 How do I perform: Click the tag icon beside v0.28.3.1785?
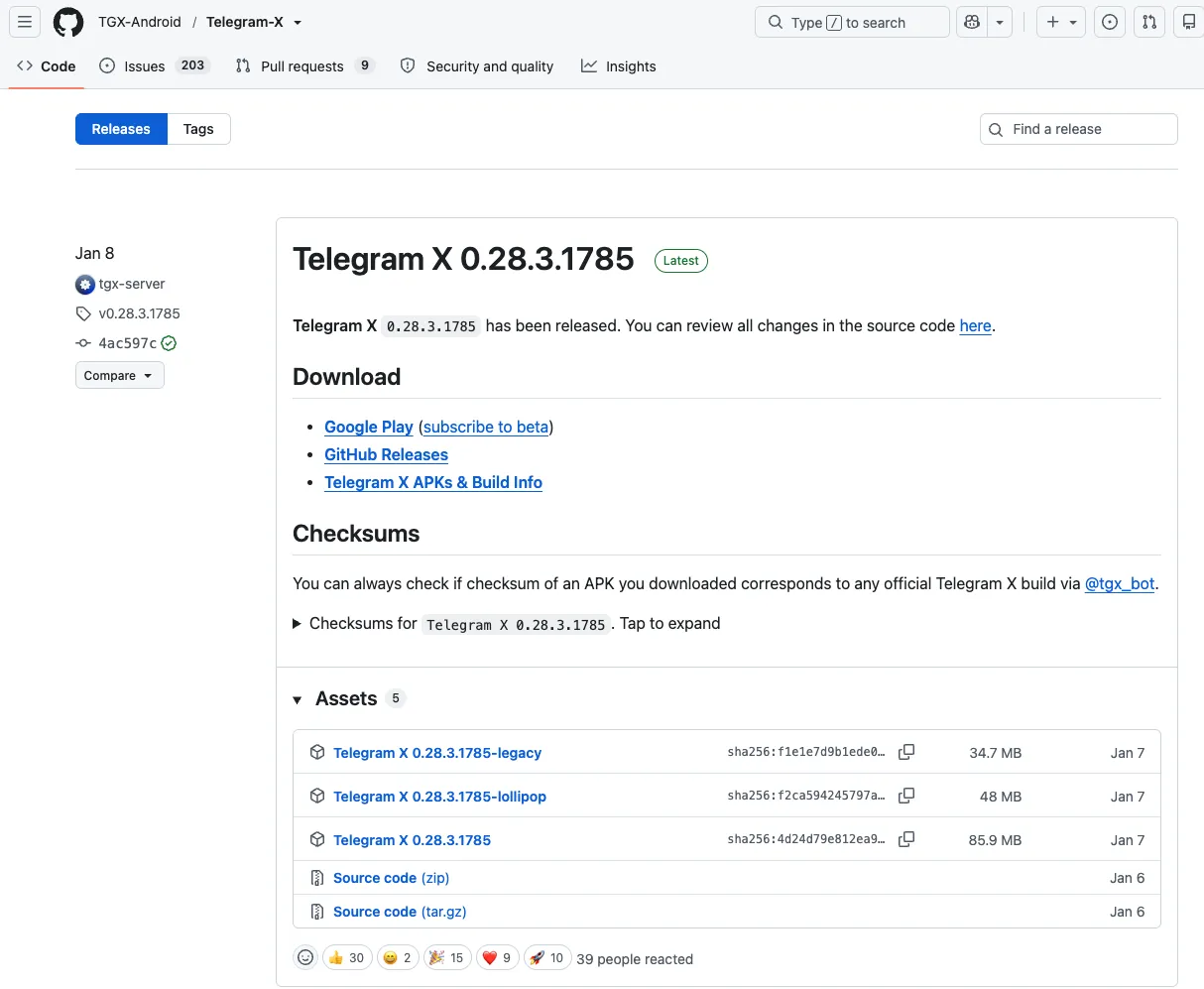83,313
